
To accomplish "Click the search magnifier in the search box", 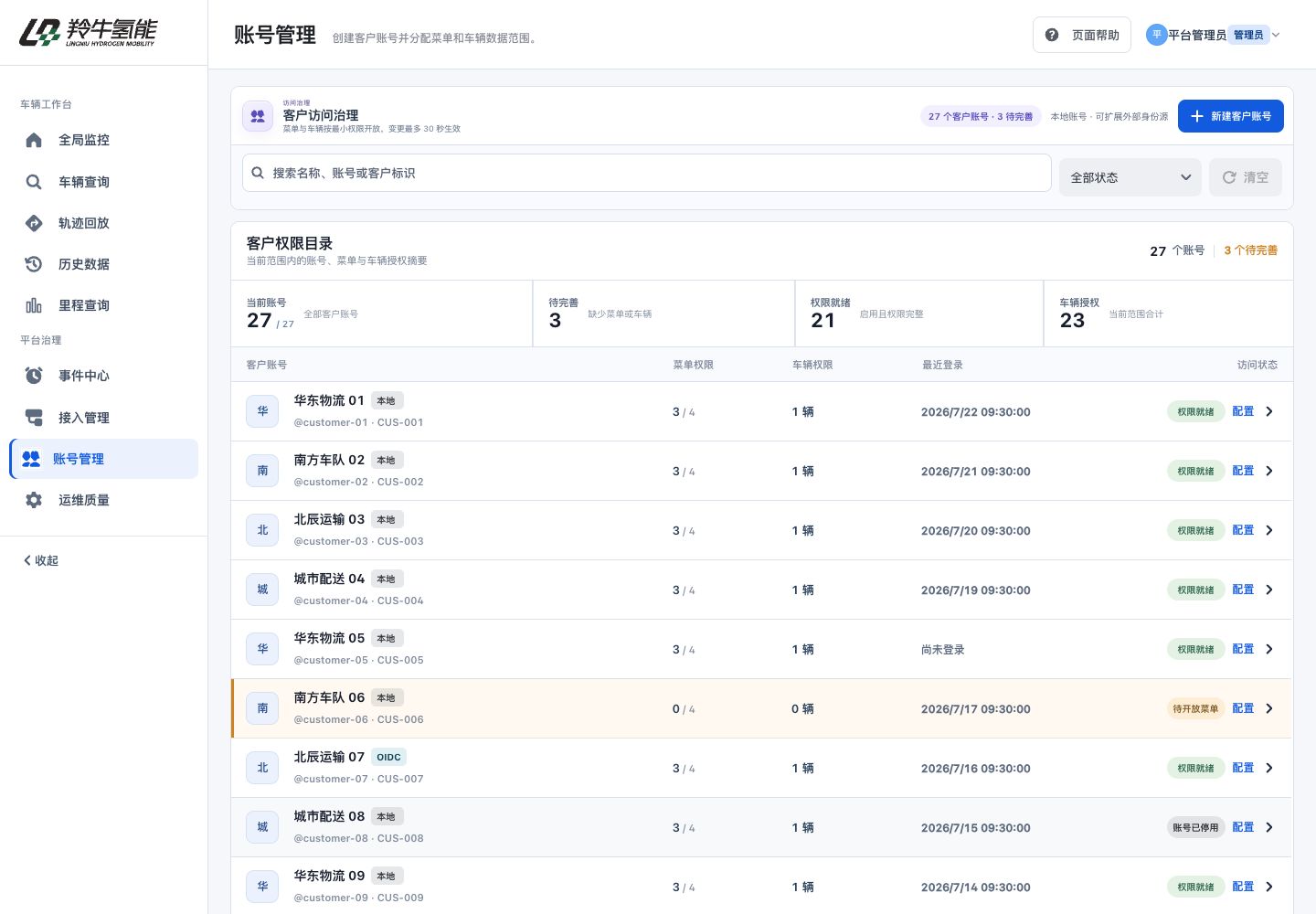I will (258, 173).
